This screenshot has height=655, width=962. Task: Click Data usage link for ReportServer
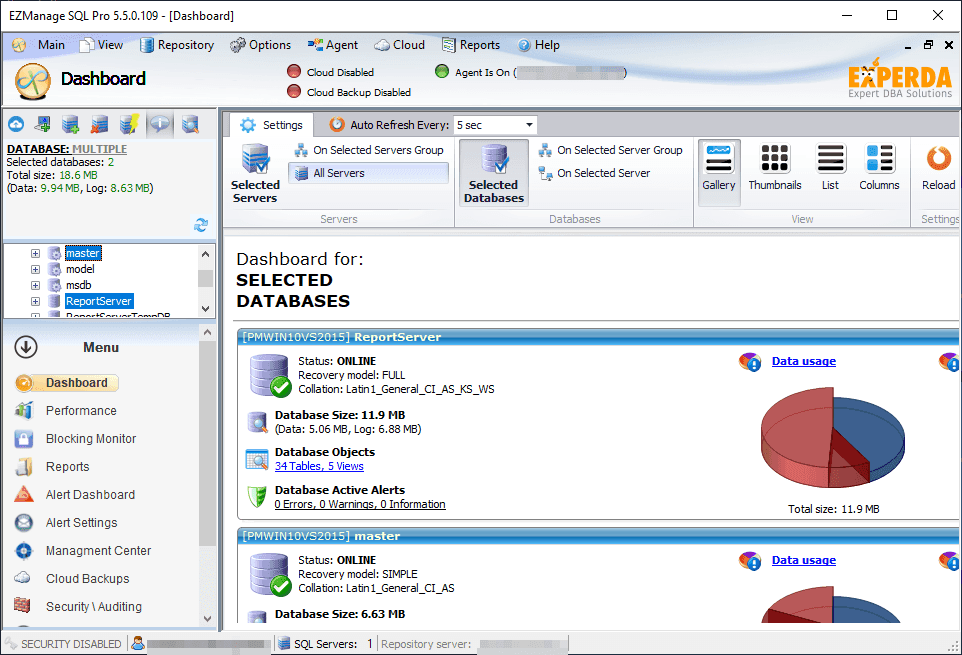pyautogui.click(x=804, y=361)
